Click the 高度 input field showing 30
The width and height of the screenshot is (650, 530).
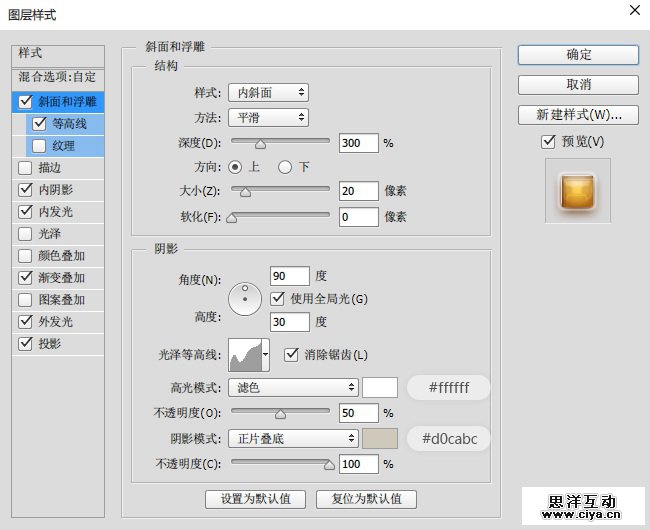pyautogui.click(x=290, y=322)
